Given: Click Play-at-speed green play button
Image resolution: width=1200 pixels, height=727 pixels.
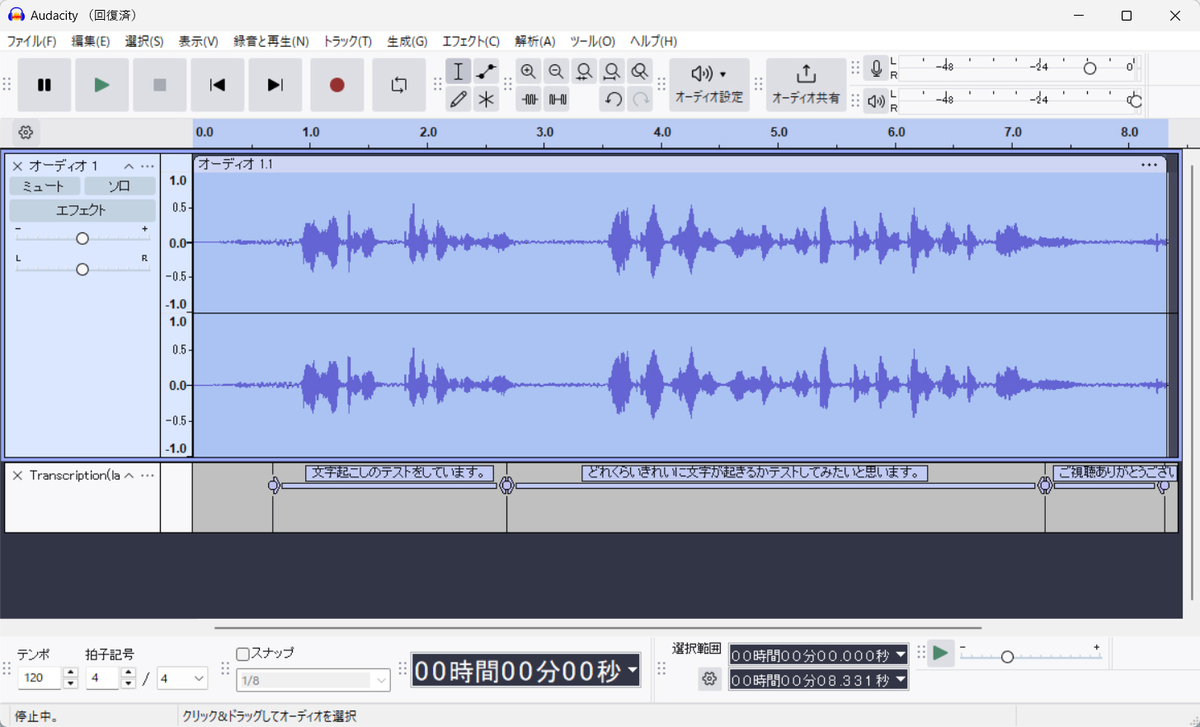Looking at the screenshot, I should point(940,654).
